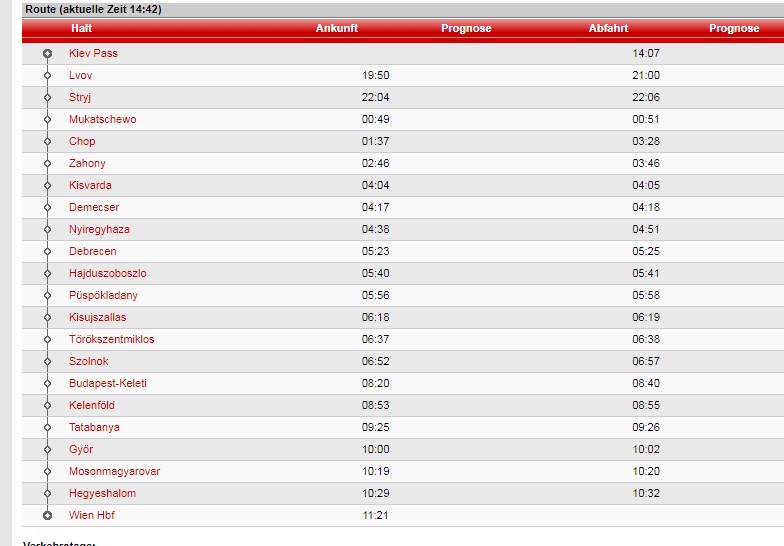Click the route stop marker beside Lvov
Viewport: 784px width, 546px height.
pyautogui.click(x=47, y=75)
